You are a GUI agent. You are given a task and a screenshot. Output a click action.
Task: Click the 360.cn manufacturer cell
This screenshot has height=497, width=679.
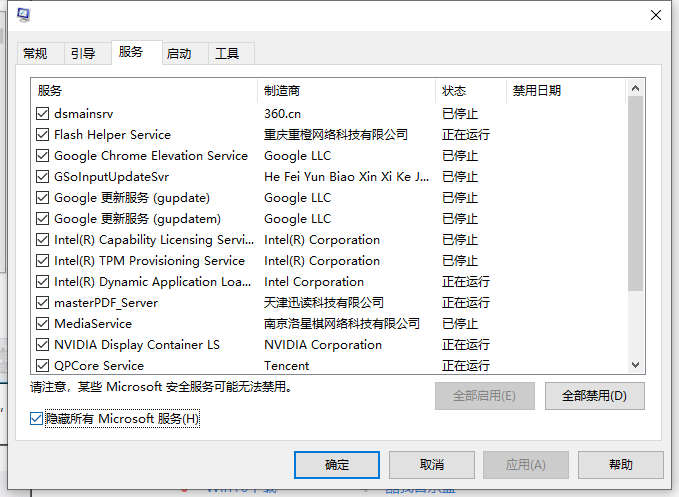[282, 114]
